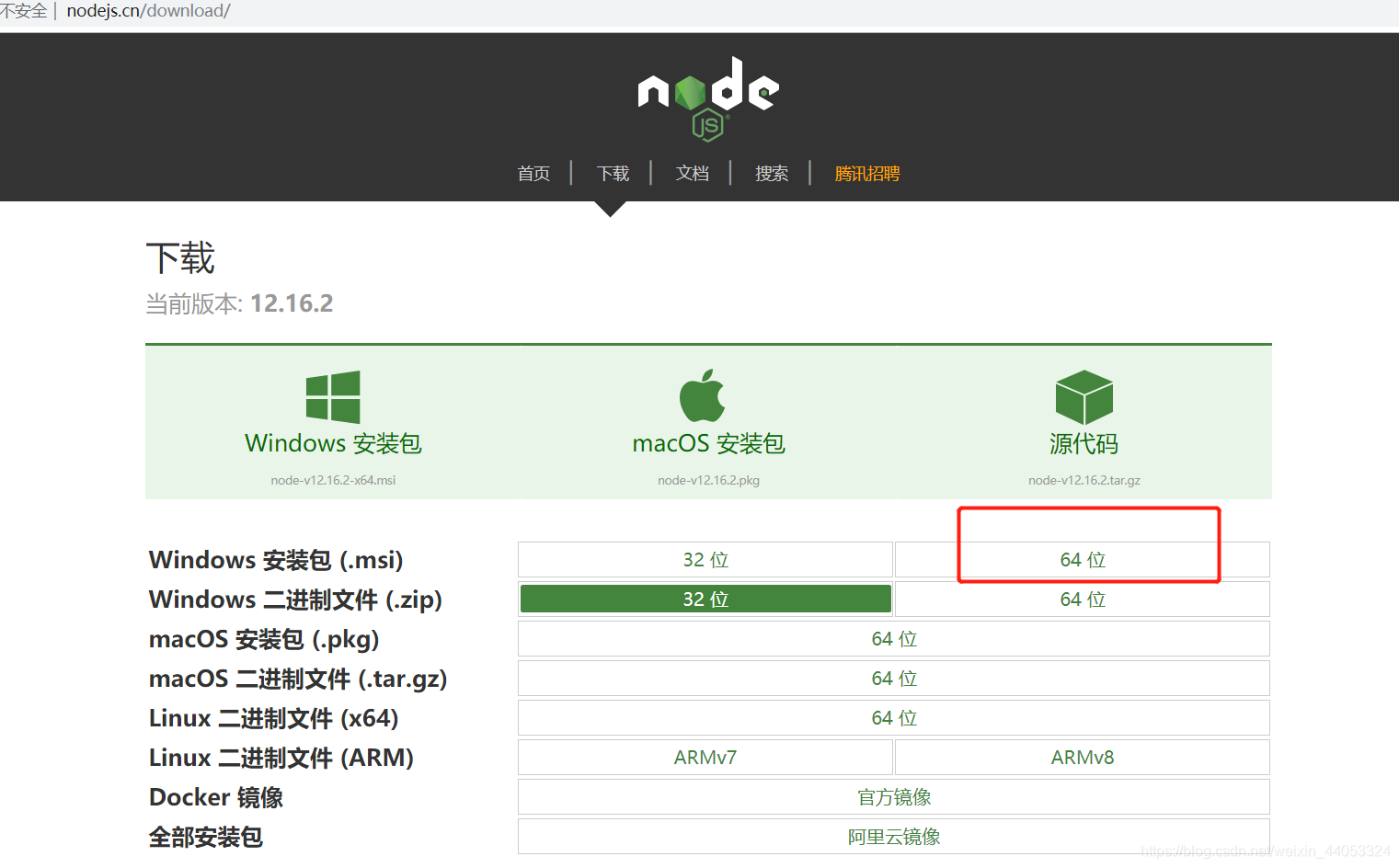Click the Windows logo icon
1399x868 pixels.
pos(333,397)
